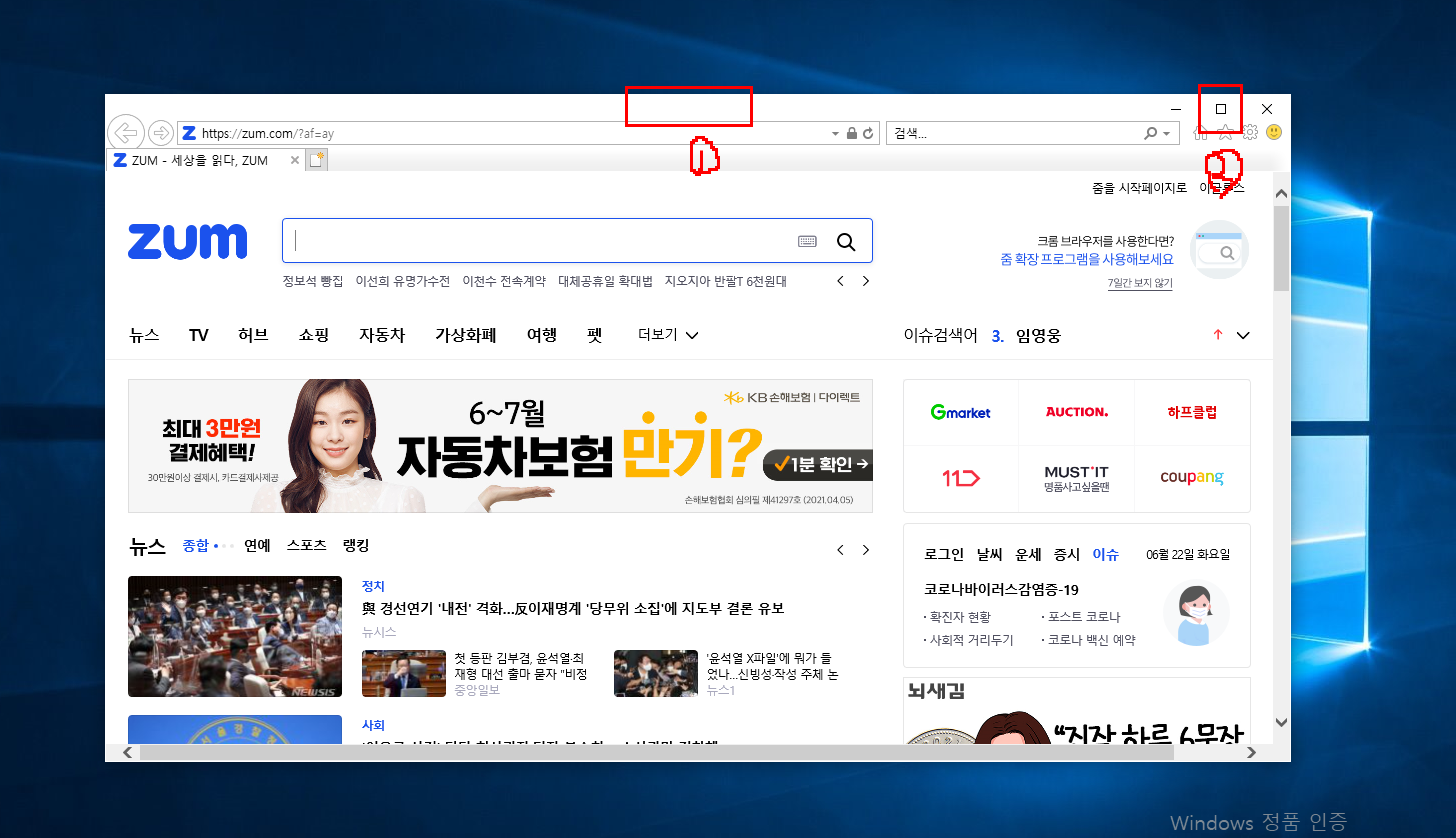The height and width of the screenshot is (838, 1456).
Task: Click the vertical scrollbar thumb
Action: pyautogui.click(x=1281, y=248)
